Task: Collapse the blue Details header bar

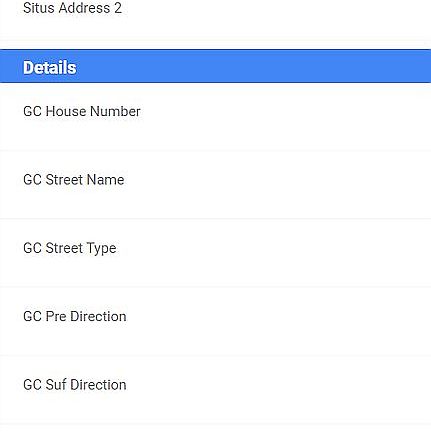Action: click(x=215, y=66)
